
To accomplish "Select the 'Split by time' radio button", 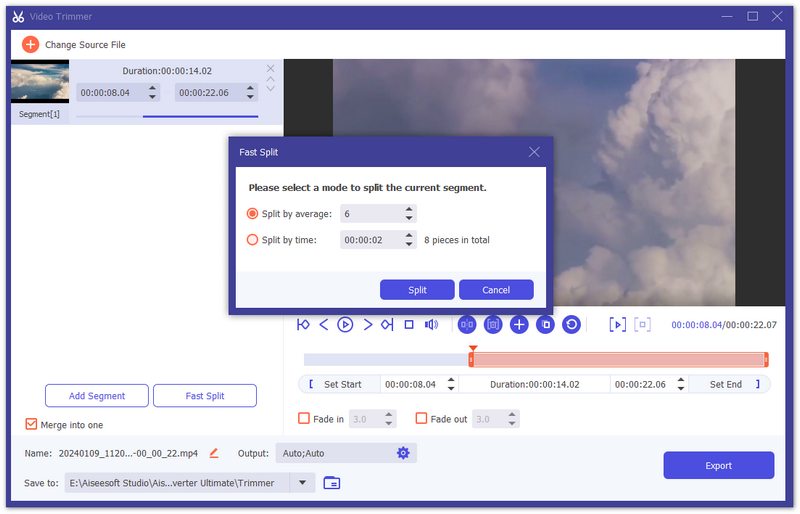I will pos(252,240).
